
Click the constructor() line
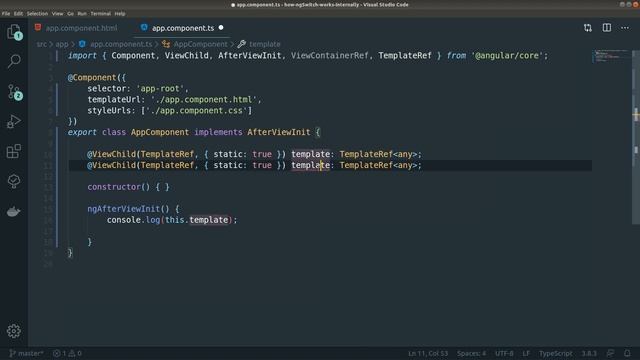point(128,187)
